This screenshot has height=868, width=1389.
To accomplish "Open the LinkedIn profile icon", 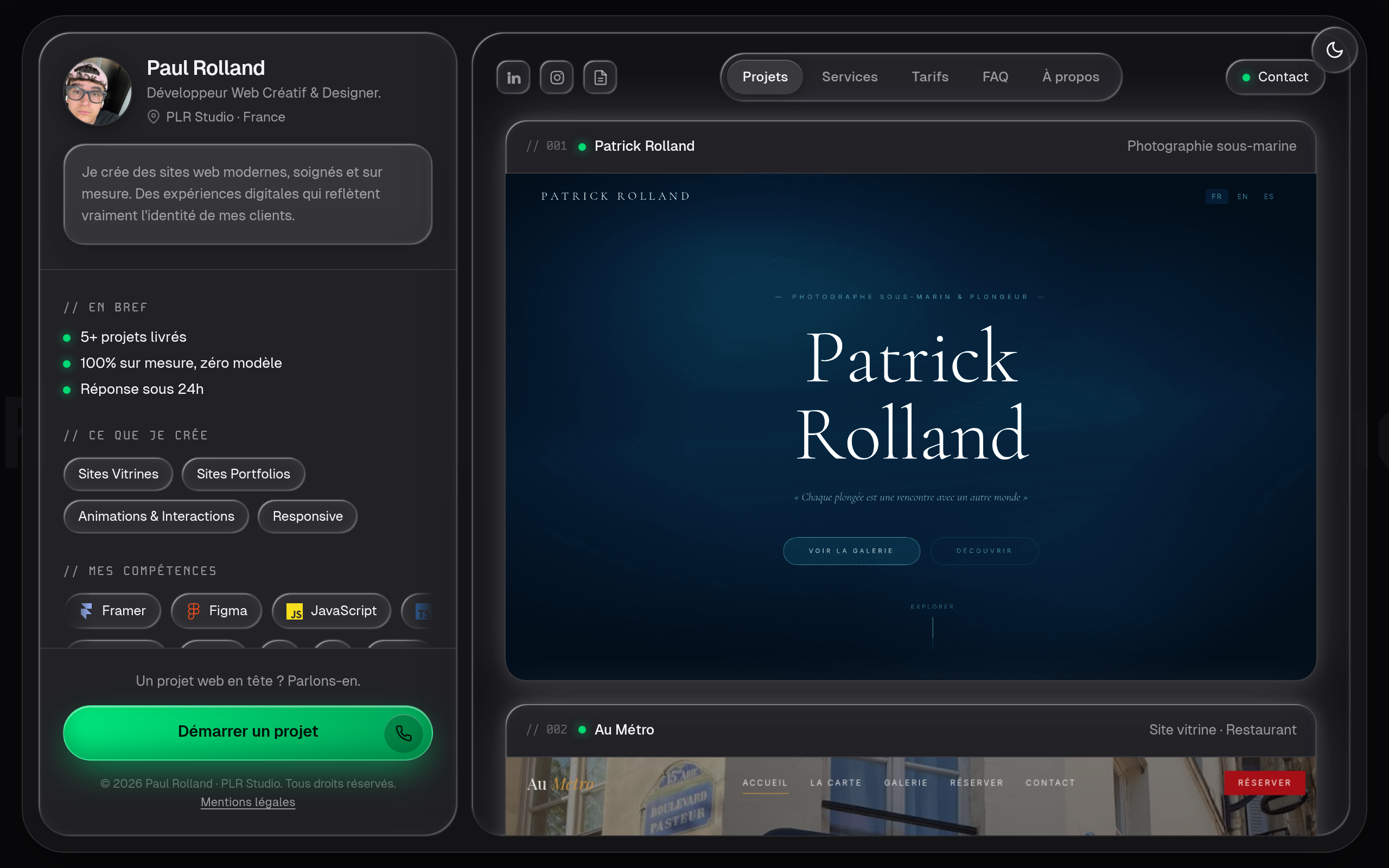I will tap(513, 77).
